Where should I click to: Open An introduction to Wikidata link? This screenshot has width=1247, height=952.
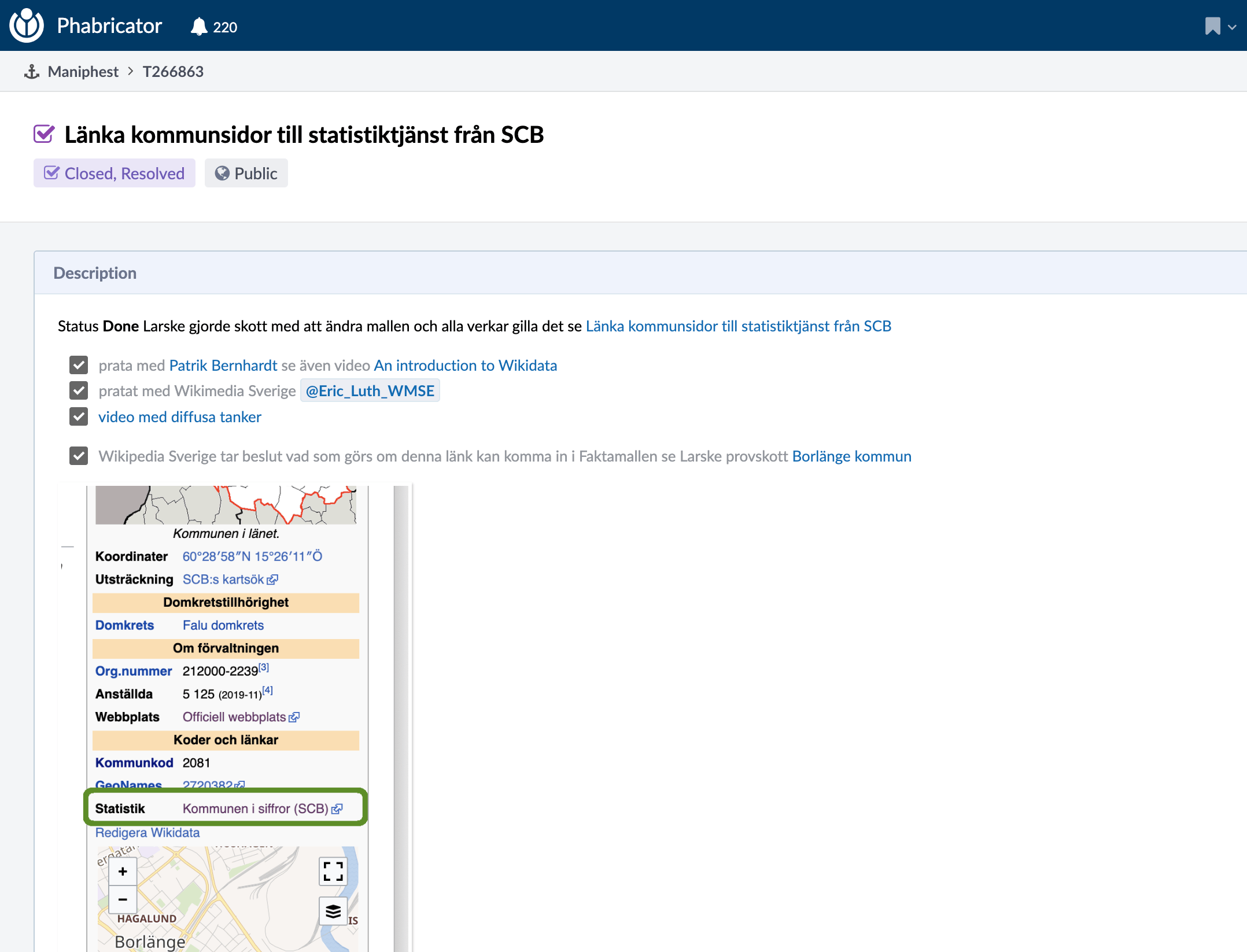point(465,366)
